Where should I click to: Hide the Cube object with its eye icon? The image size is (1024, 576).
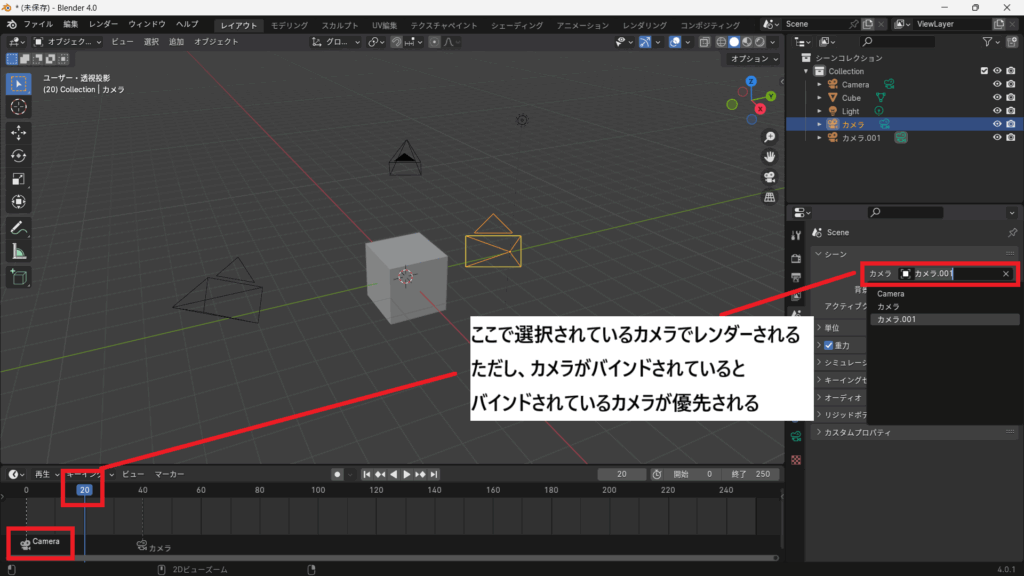pos(996,98)
